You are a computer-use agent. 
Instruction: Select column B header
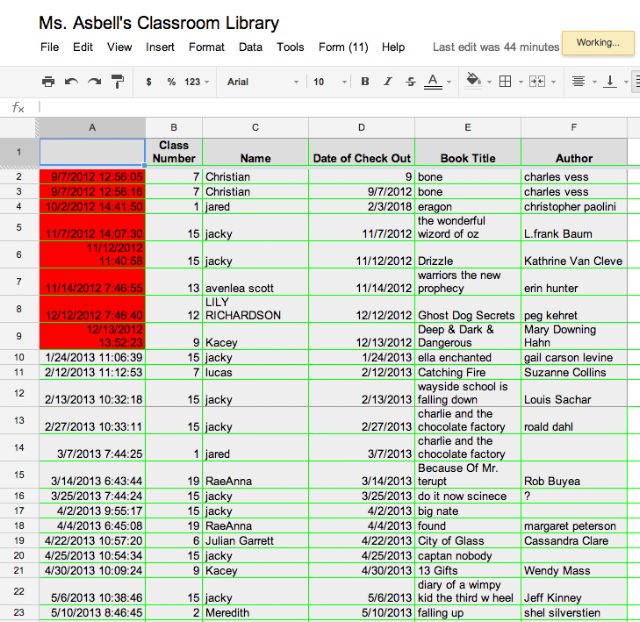click(174, 128)
